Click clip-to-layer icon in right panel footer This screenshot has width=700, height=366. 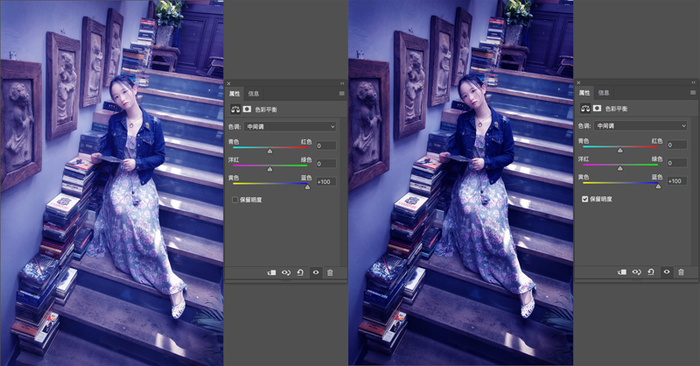point(622,272)
